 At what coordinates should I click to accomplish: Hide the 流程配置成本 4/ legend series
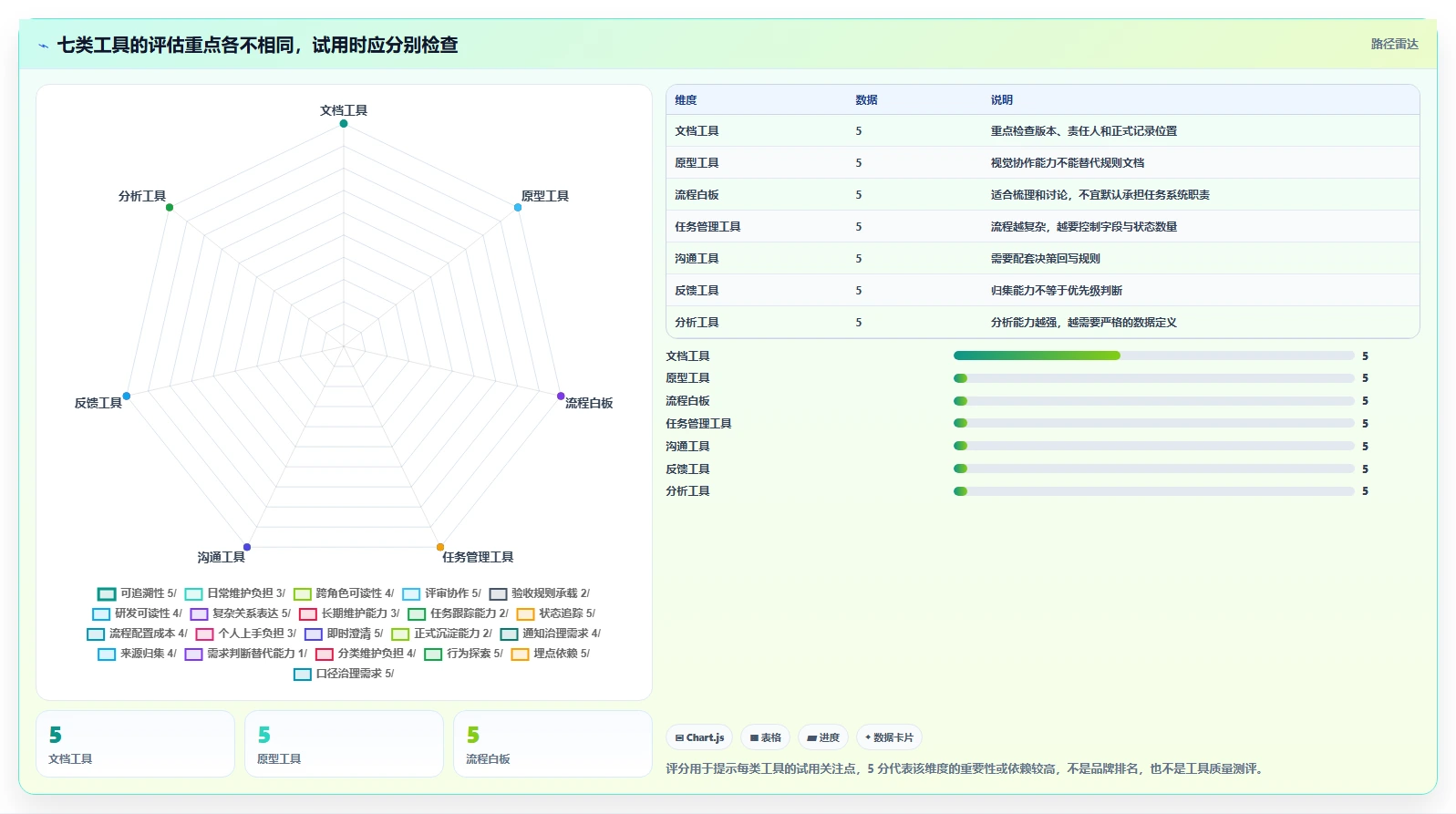point(137,634)
